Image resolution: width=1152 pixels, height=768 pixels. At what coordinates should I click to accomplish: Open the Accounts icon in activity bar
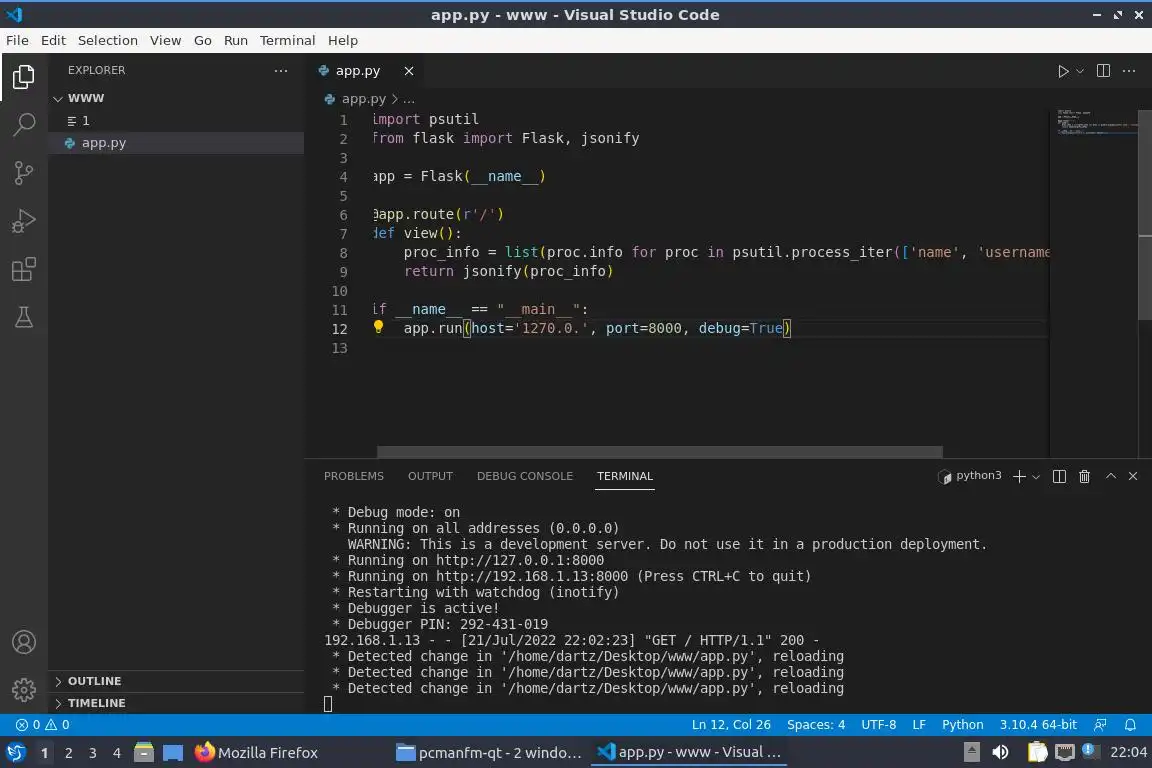(24, 642)
